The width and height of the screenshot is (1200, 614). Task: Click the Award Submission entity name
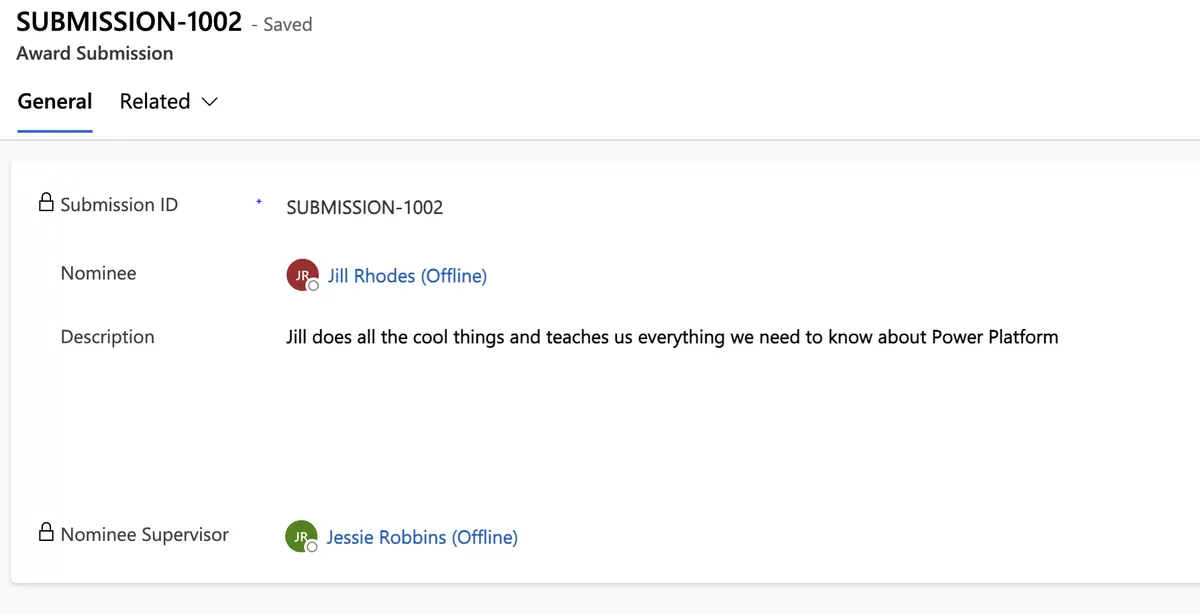[95, 53]
